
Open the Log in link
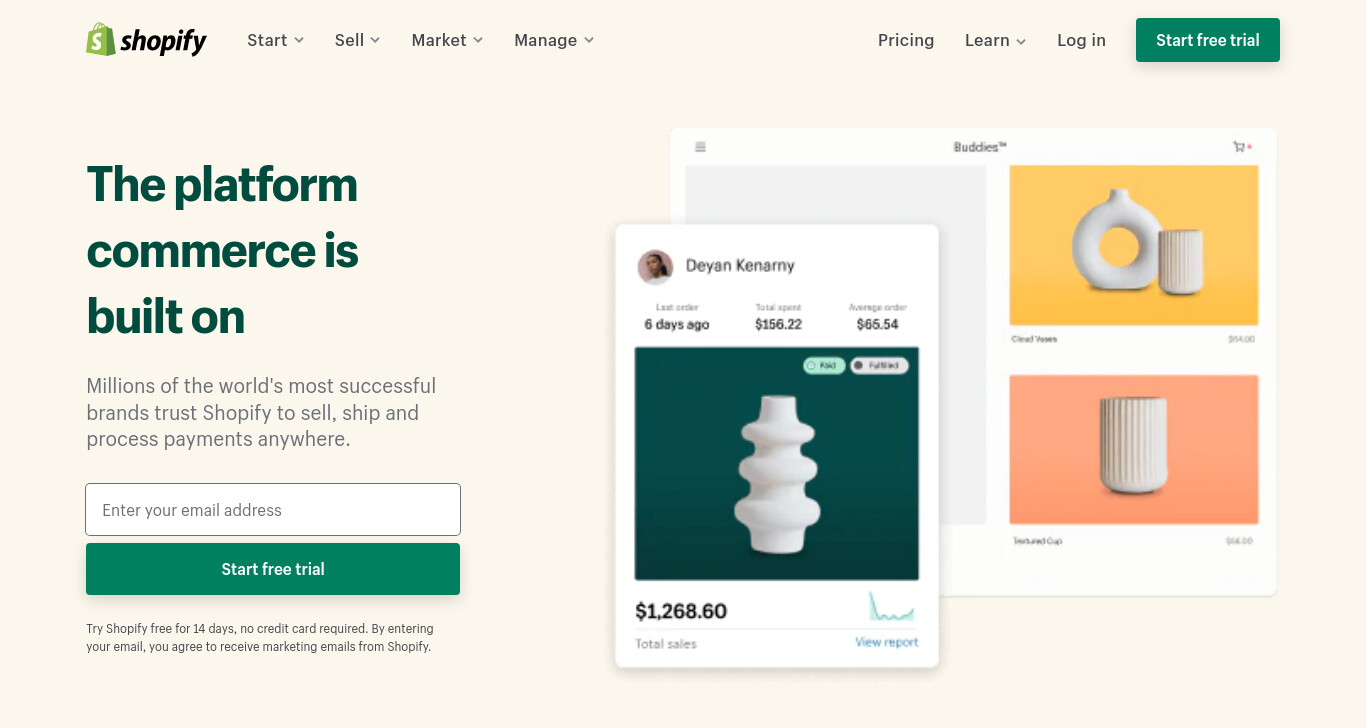click(1081, 40)
